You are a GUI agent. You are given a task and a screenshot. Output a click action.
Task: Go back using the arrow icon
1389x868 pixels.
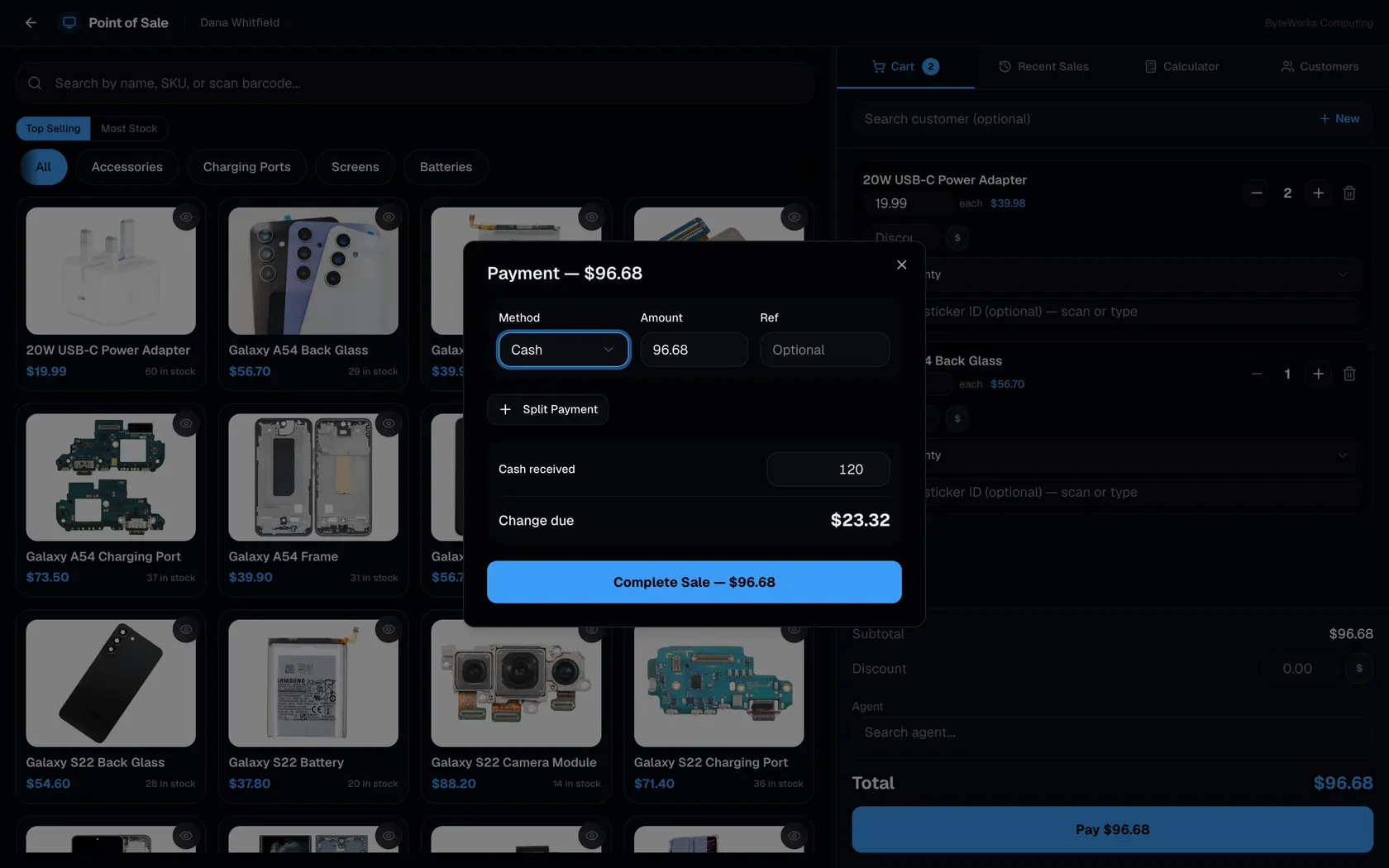point(31,22)
